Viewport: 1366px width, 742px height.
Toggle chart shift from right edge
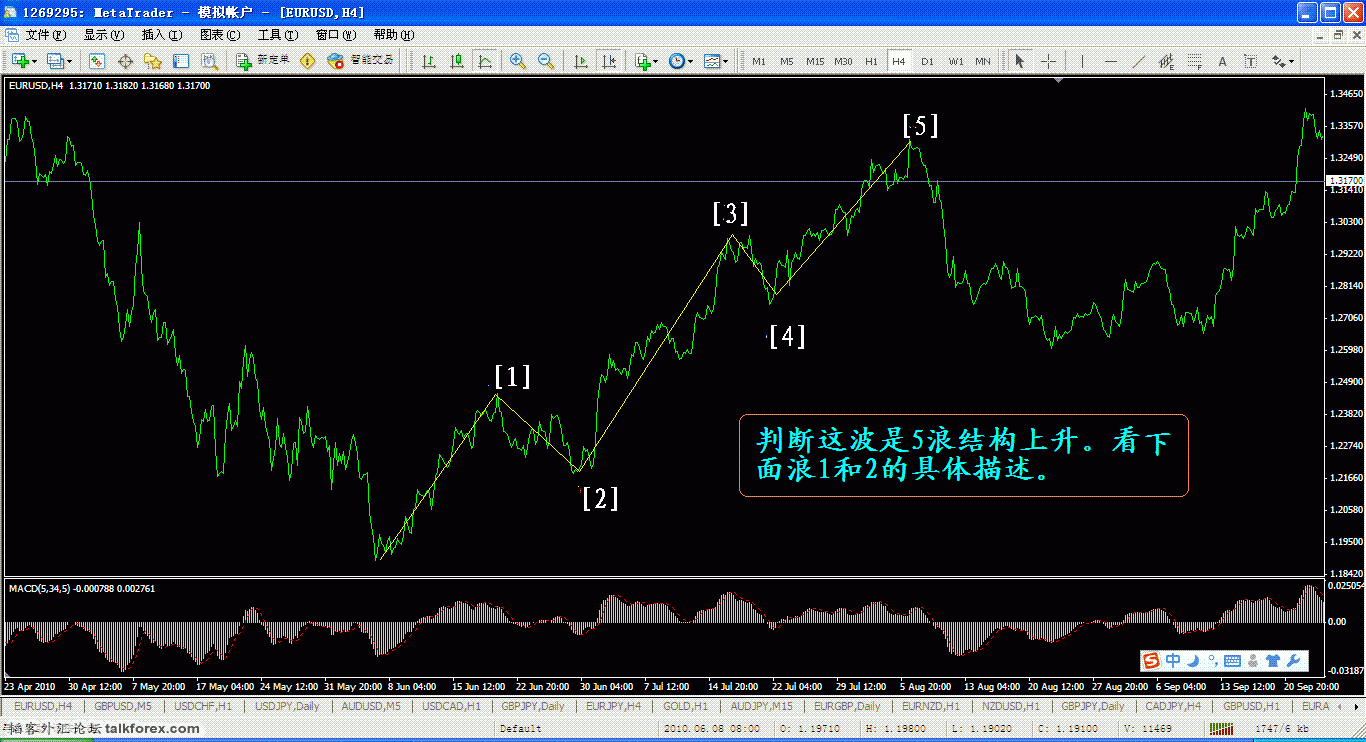click(x=609, y=61)
